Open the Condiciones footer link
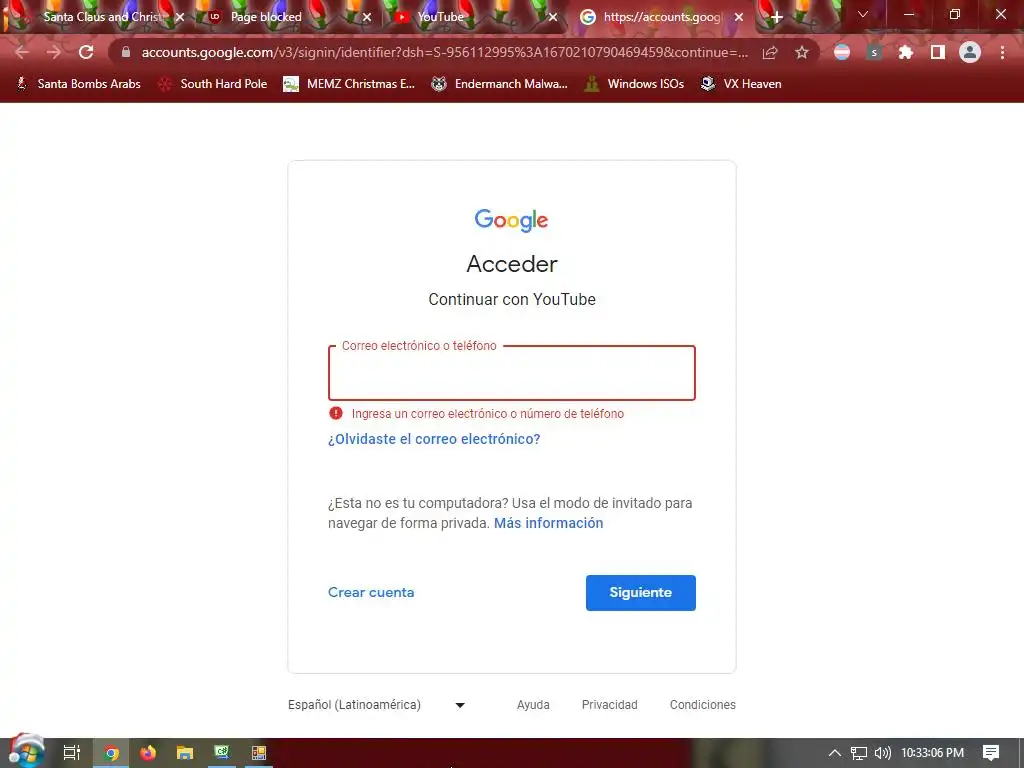 (x=703, y=705)
